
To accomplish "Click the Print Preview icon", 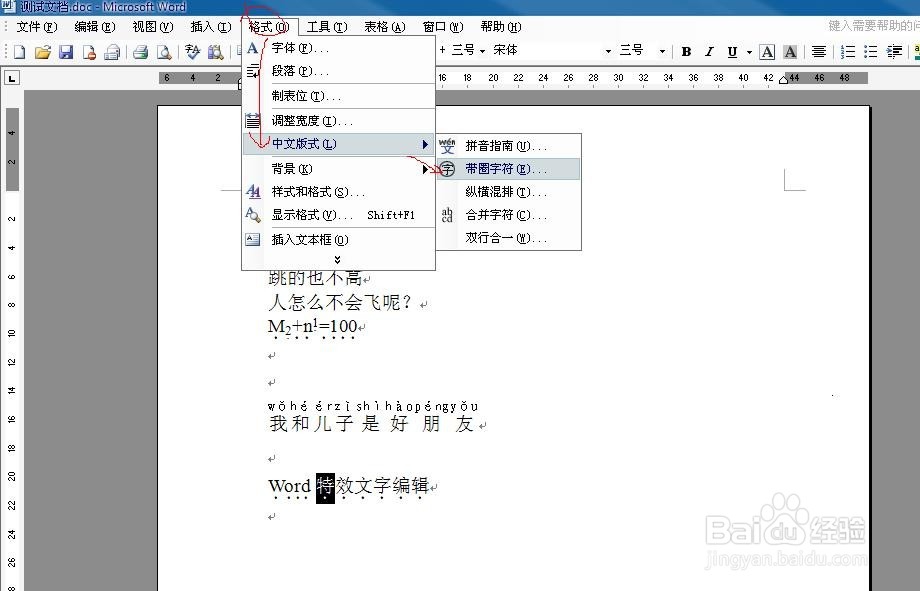I will 164,53.
